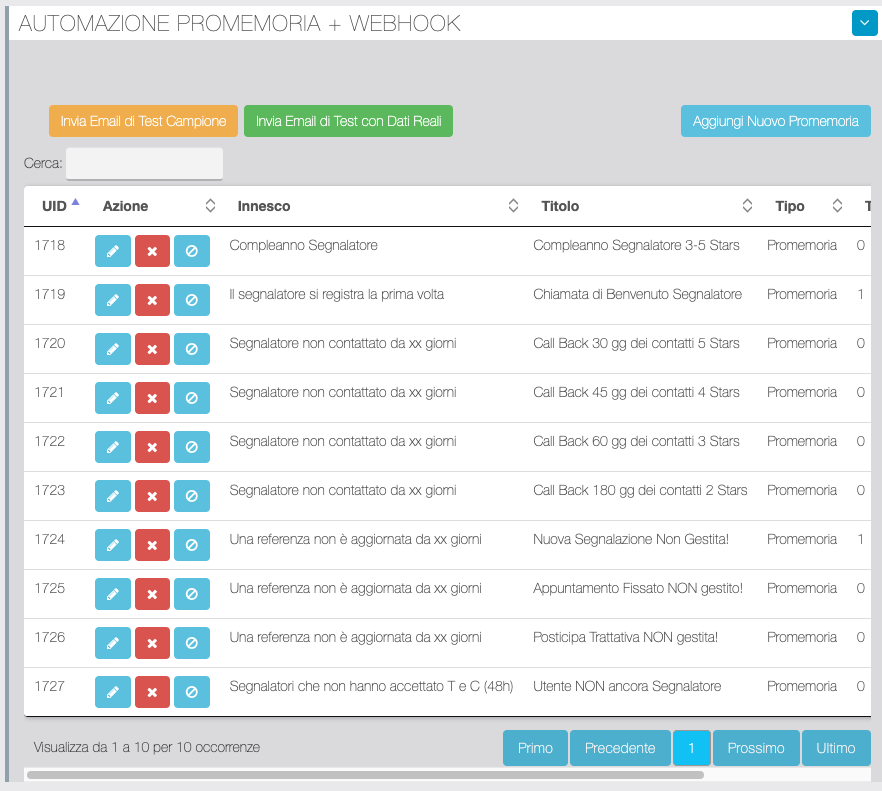Collapse the Automazione Promemoria panel chevron
This screenshot has width=882, height=791.
(x=864, y=23)
